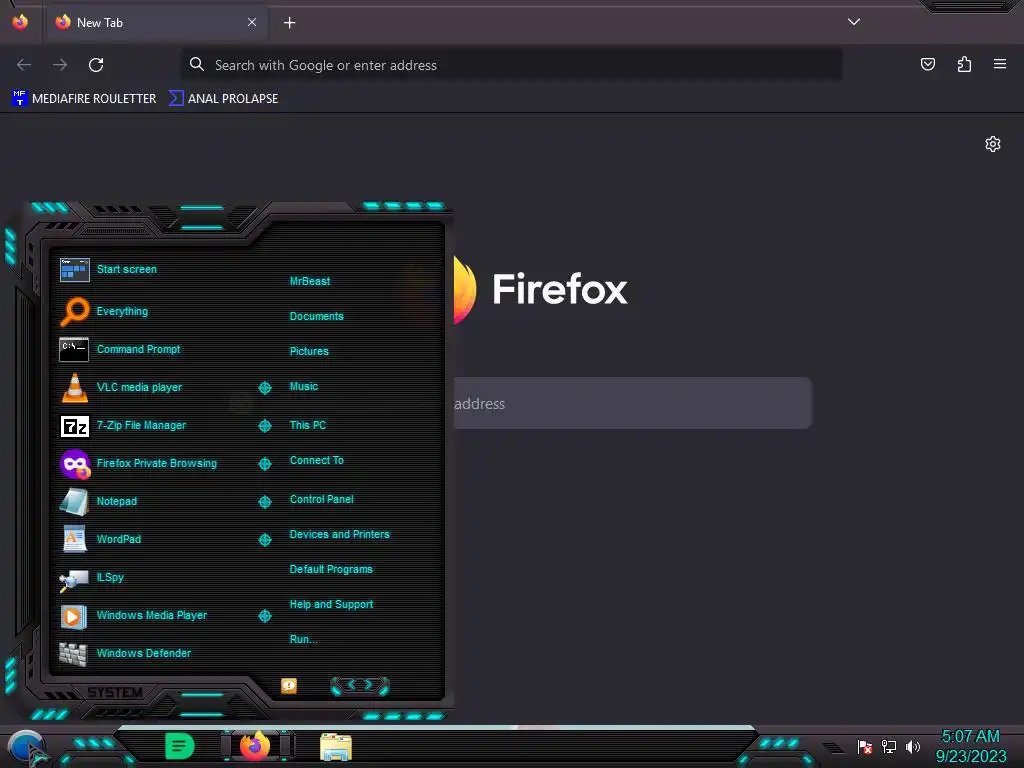
Task: Personalize new tab gear icon
Action: (x=993, y=144)
